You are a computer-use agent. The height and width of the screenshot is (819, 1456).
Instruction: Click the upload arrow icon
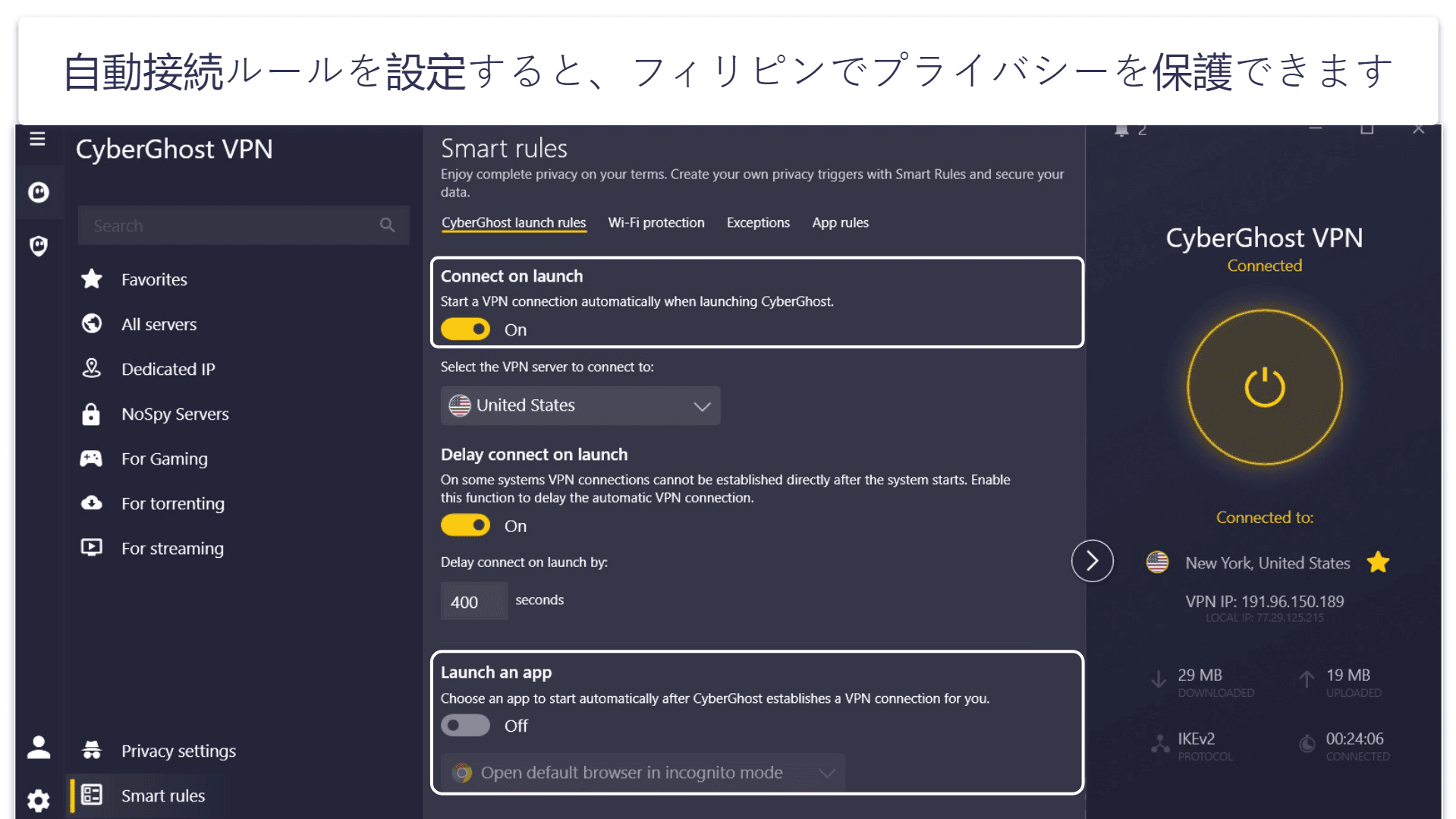(1307, 679)
